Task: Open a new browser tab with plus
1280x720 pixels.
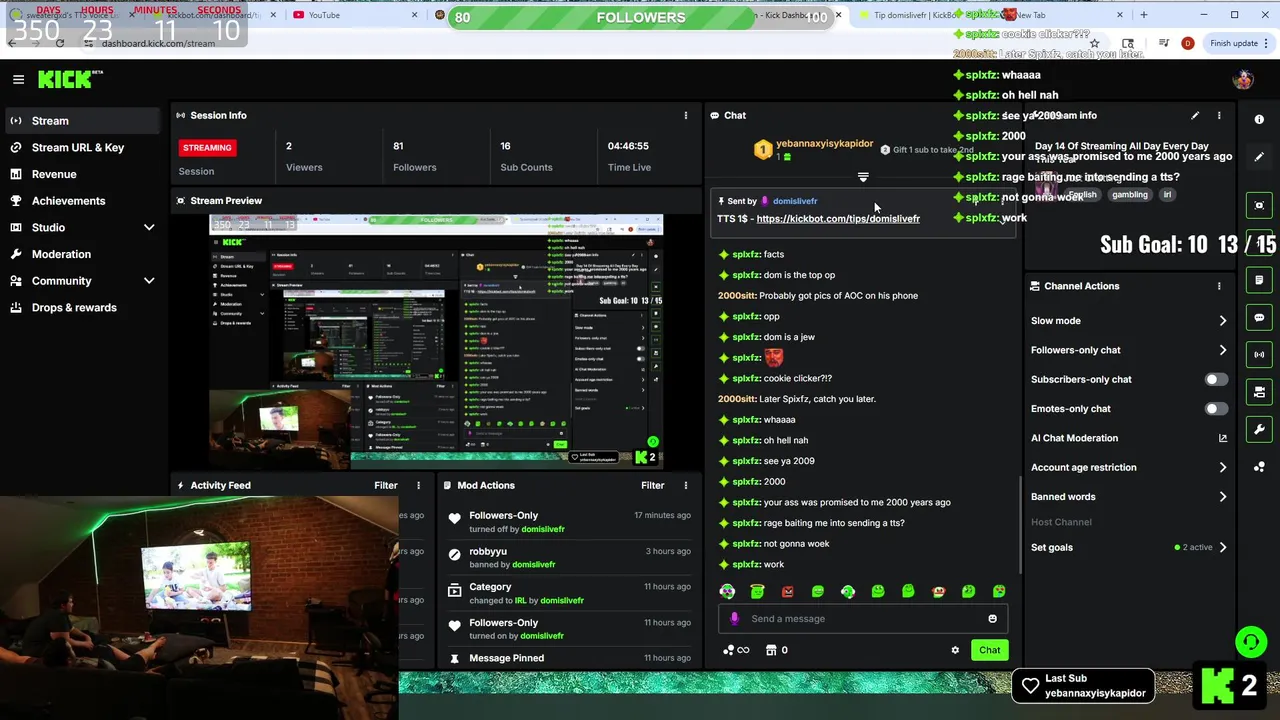Action: pos(1144,15)
